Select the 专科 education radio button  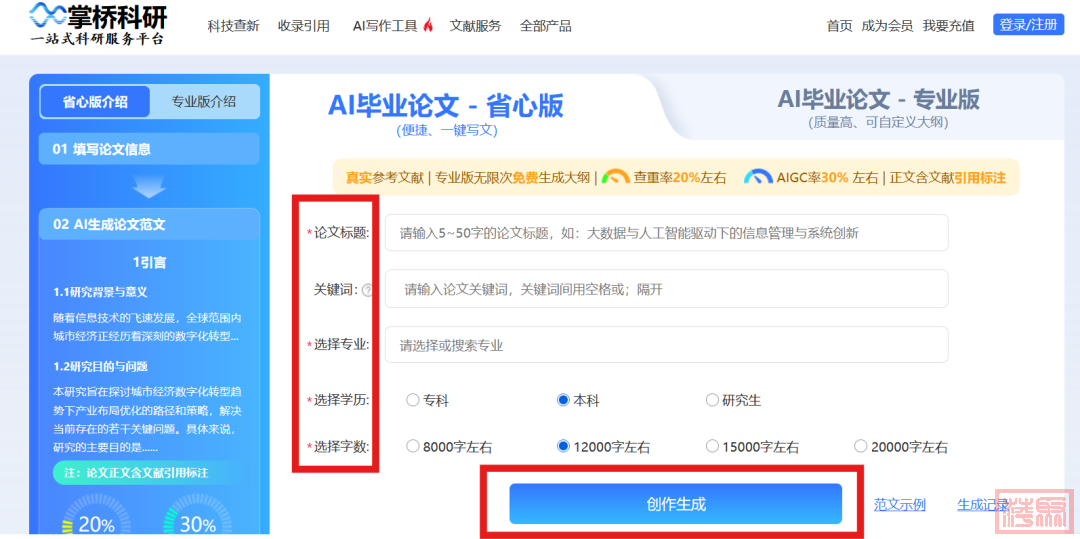[x=413, y=400]
